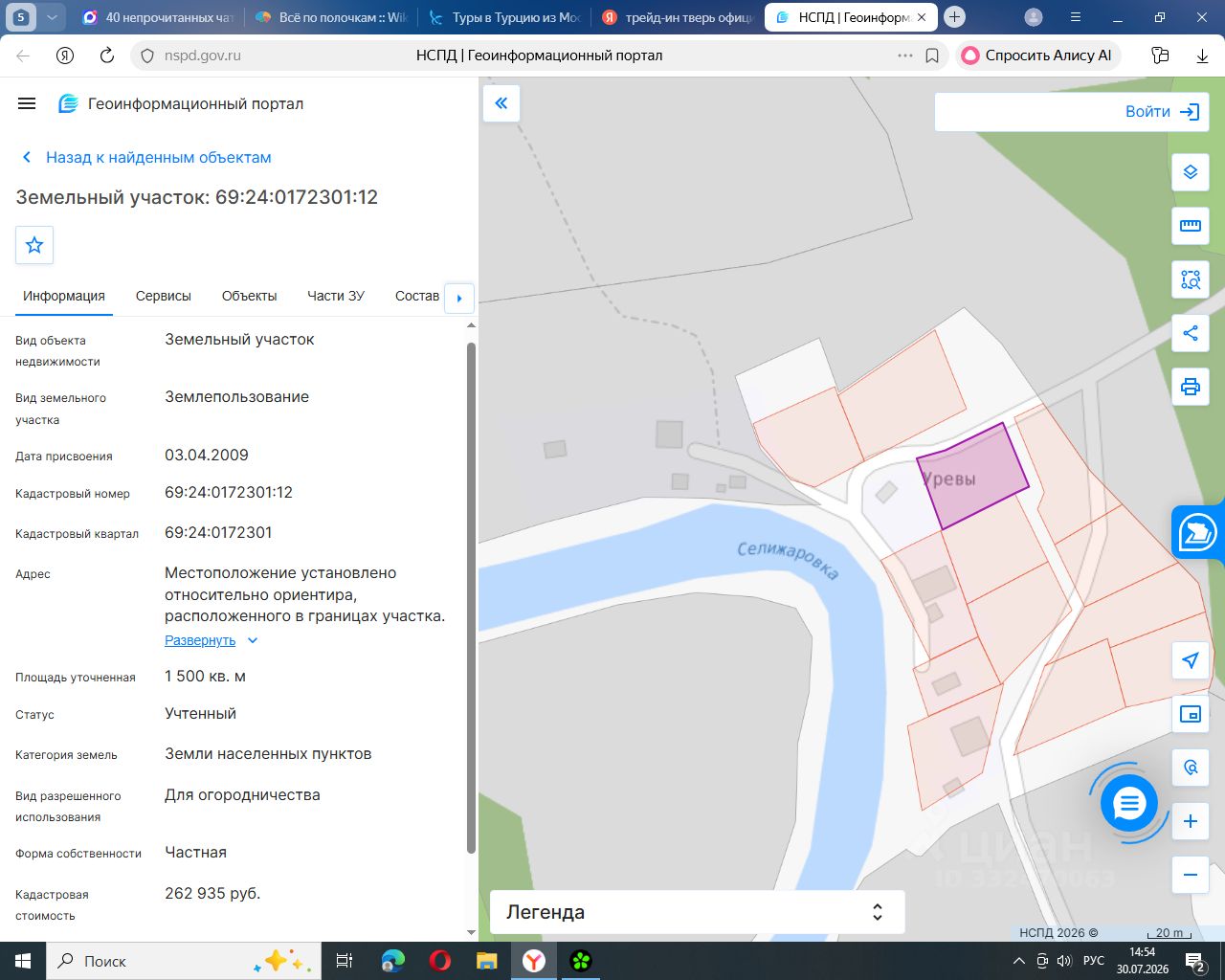1225x980 pixels.
Task: Select the cadastral number 69:24:0172301:12 value
Action: click(229, 493)
